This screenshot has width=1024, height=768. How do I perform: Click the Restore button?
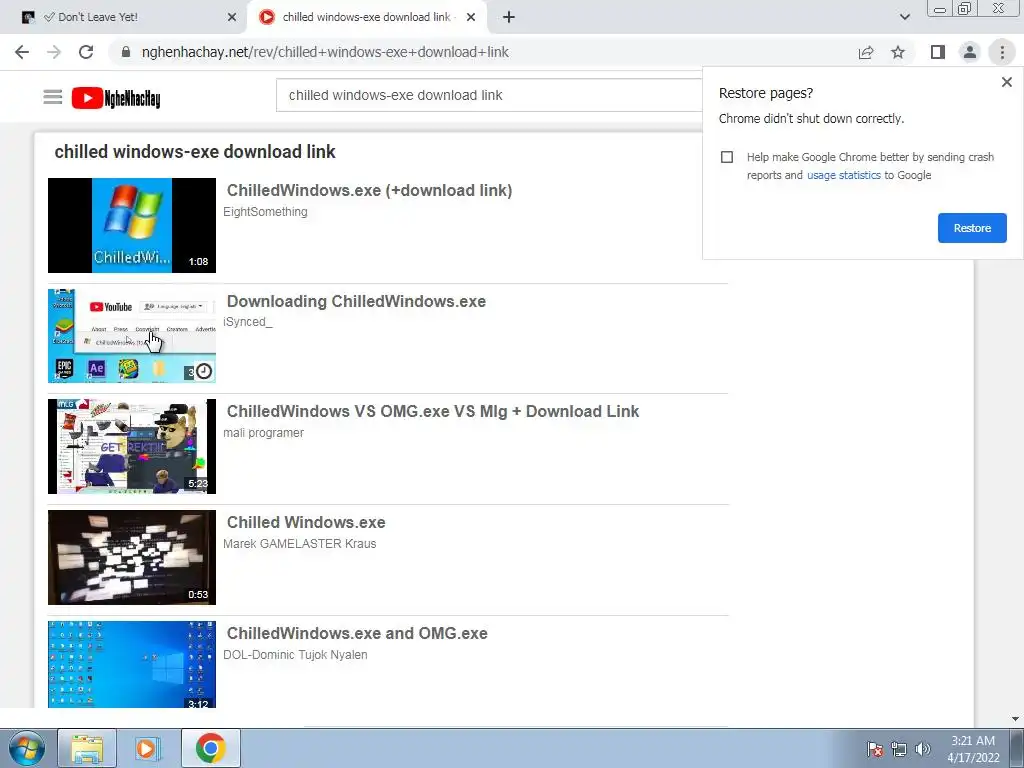click(x=972, y=228)
